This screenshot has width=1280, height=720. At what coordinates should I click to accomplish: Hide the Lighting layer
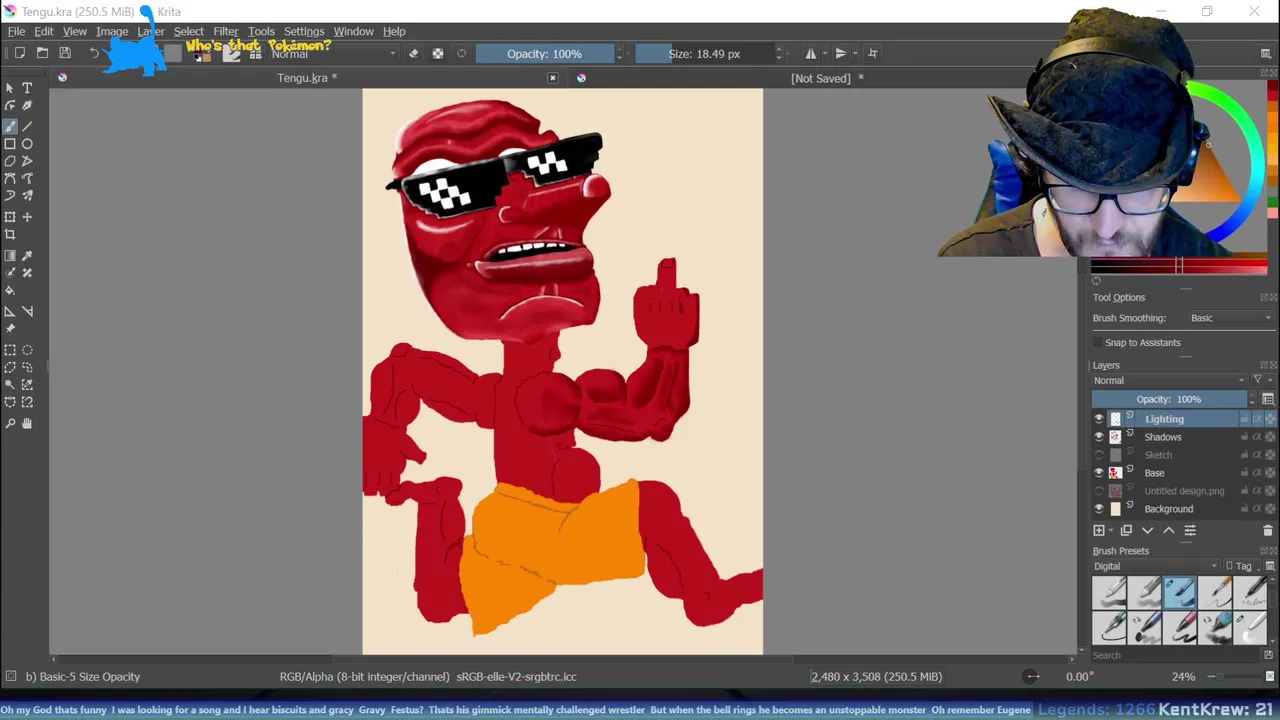[1099, 419]
